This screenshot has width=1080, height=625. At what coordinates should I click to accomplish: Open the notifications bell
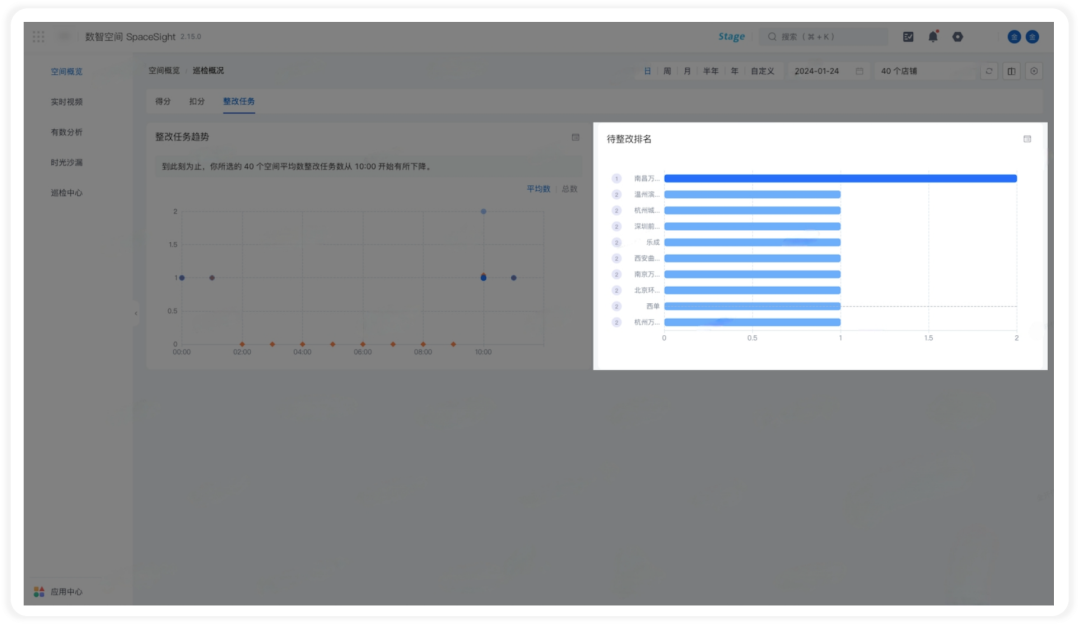tap(933, 37)
